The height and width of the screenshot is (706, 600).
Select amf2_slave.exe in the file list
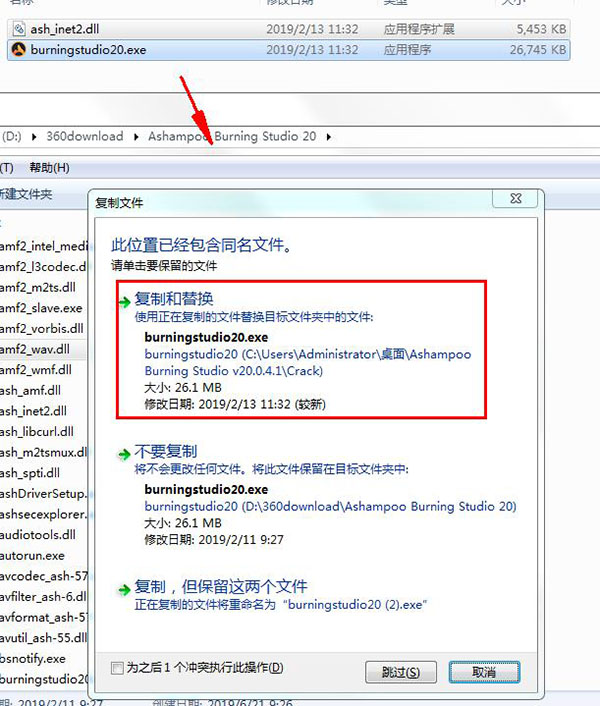[42, 308]
